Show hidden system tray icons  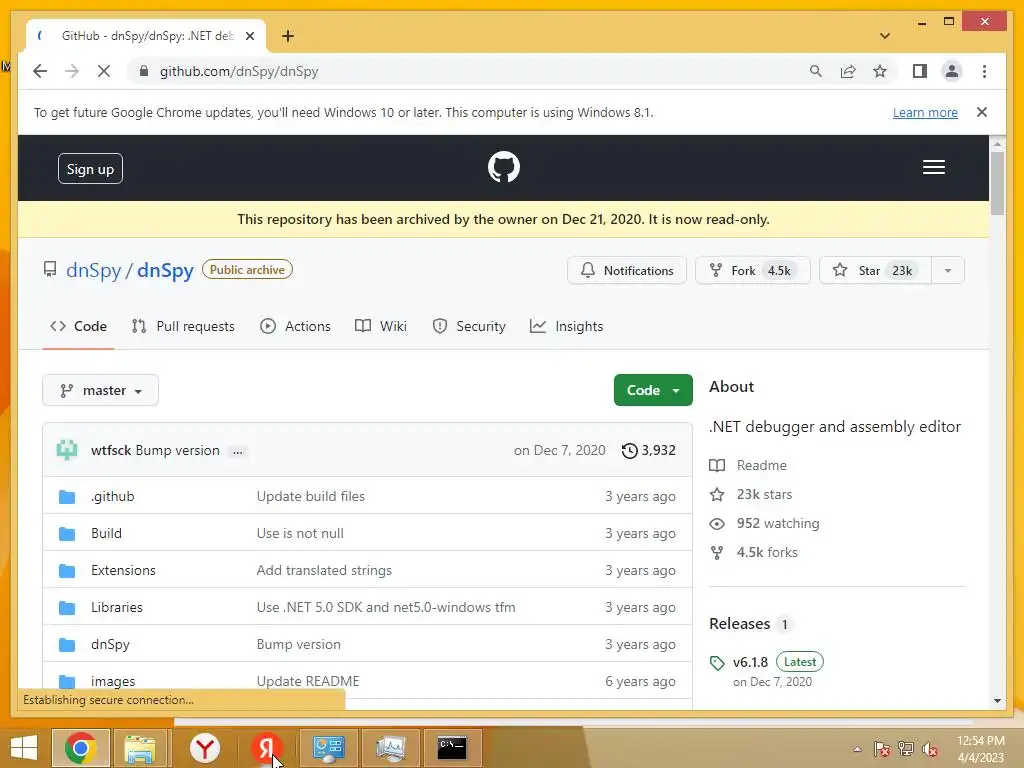pyautogui.click(x=857, y=749)
